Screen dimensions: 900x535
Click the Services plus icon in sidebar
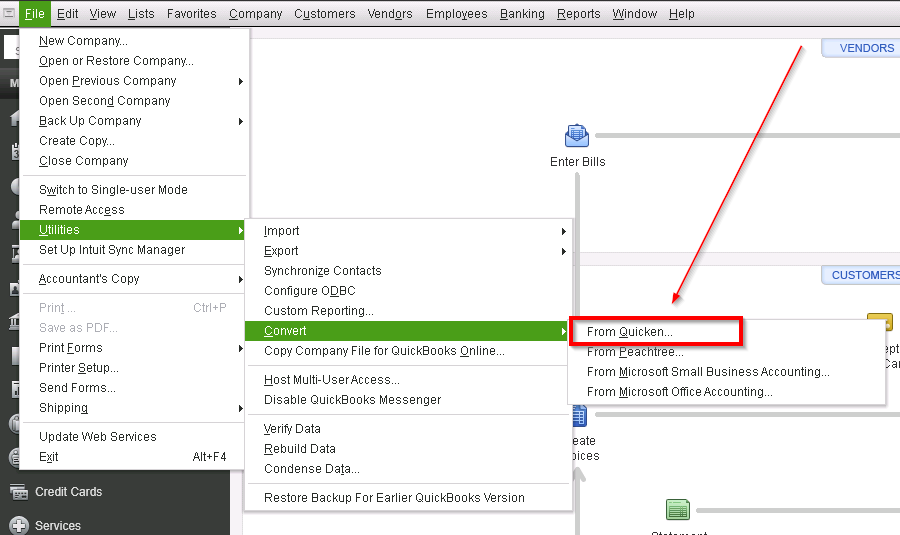[18, 525]
